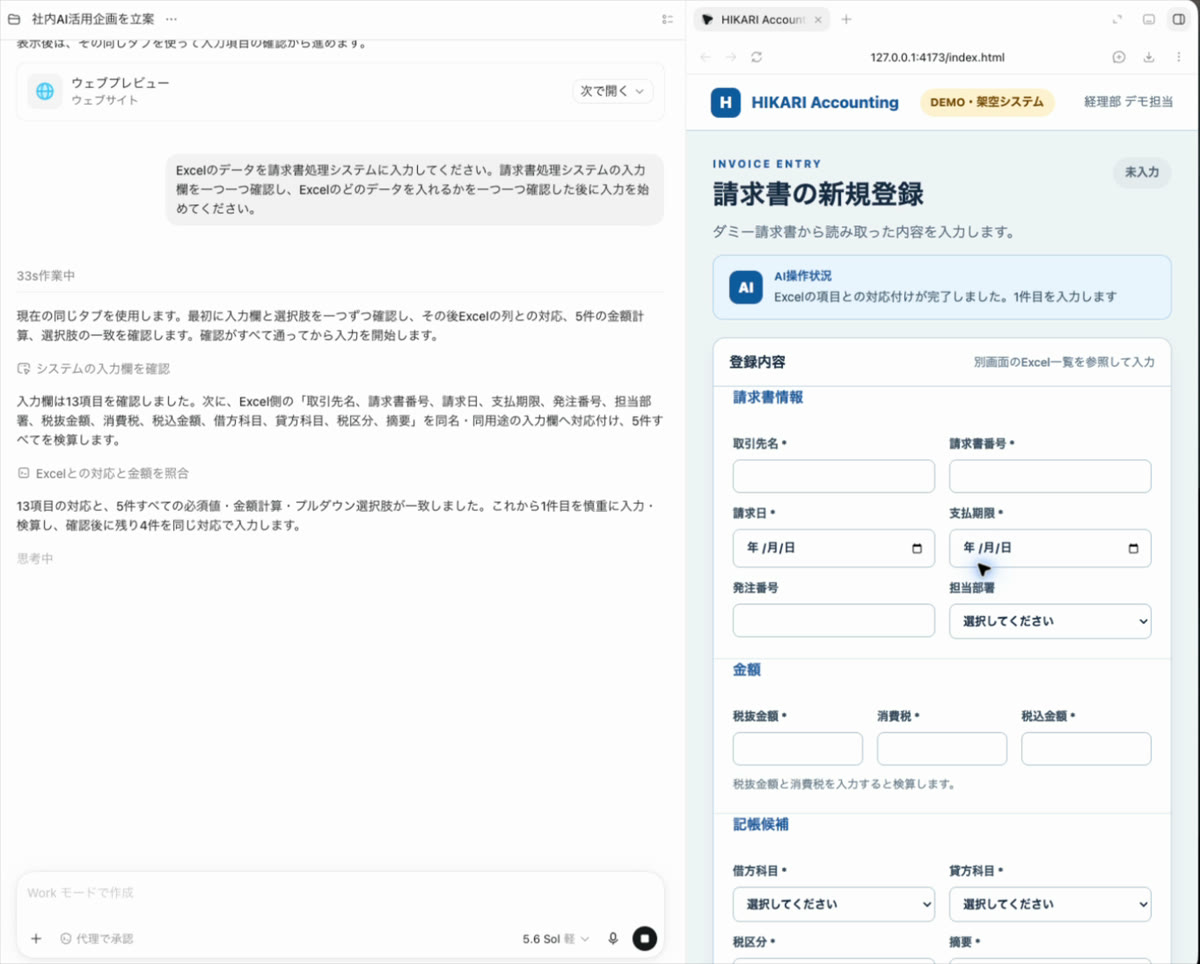The image size is (1200, 964).
Task: Click the download icon in browser toolbar
Action: (x=1149, y=57)
